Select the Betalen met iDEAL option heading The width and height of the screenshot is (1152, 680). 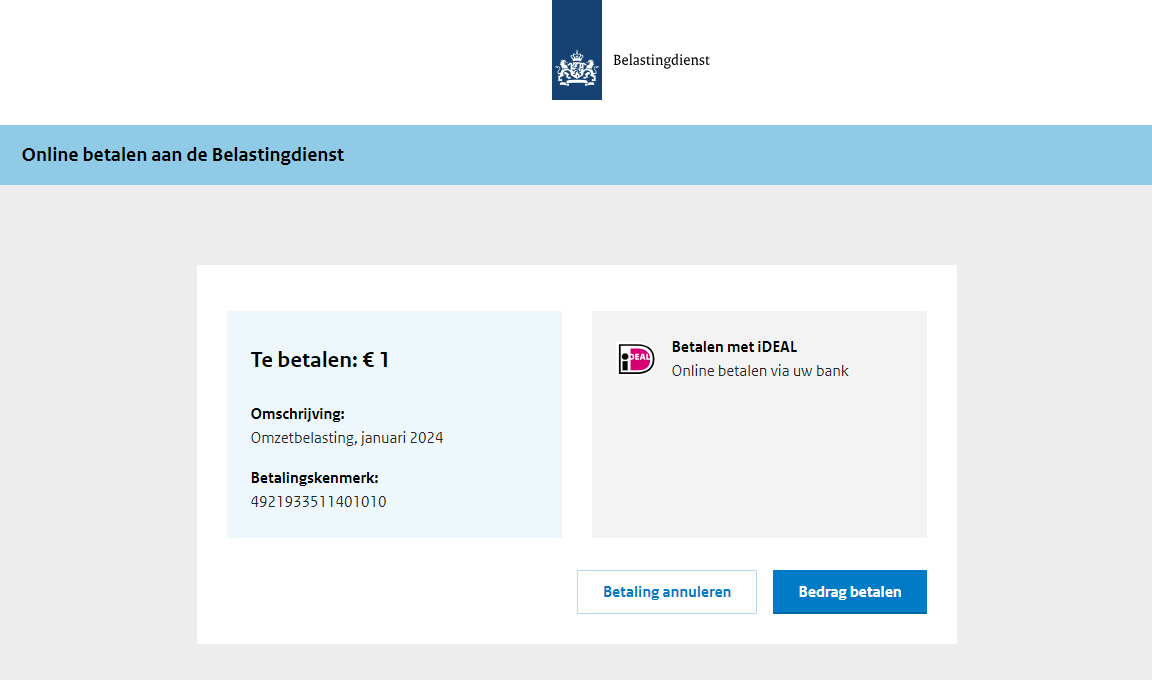[x=734, y=347]
